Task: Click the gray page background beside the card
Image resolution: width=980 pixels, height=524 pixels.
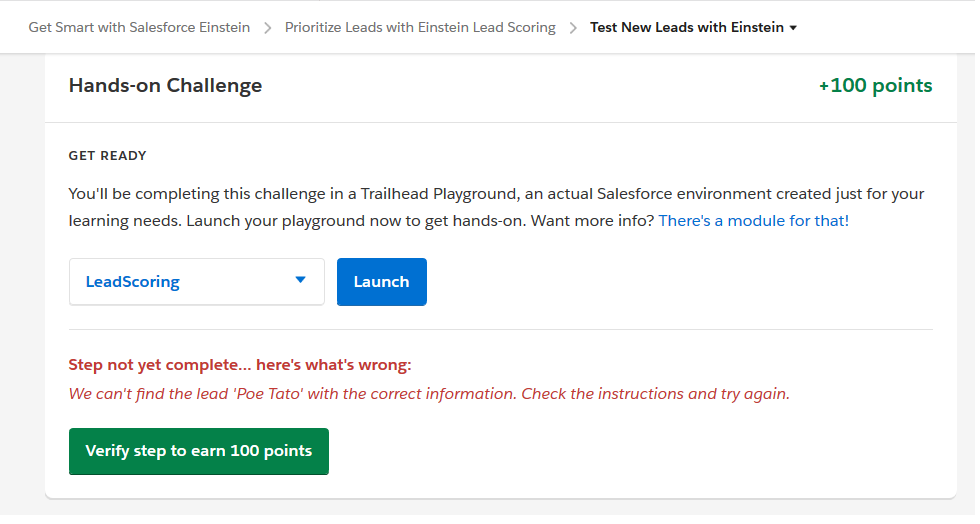Action: pyautogui.click(x=20, y=300)
